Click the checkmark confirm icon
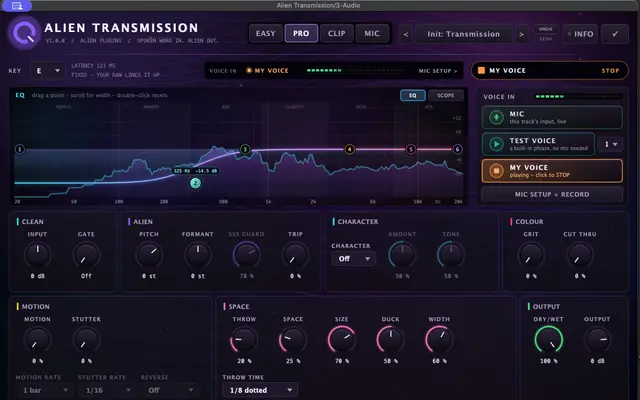 click(x=615, y=34)
